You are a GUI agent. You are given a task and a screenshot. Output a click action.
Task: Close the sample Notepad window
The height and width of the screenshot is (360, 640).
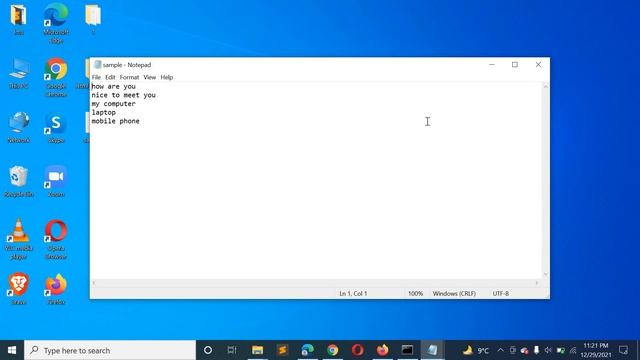click(x=538, y=64)
